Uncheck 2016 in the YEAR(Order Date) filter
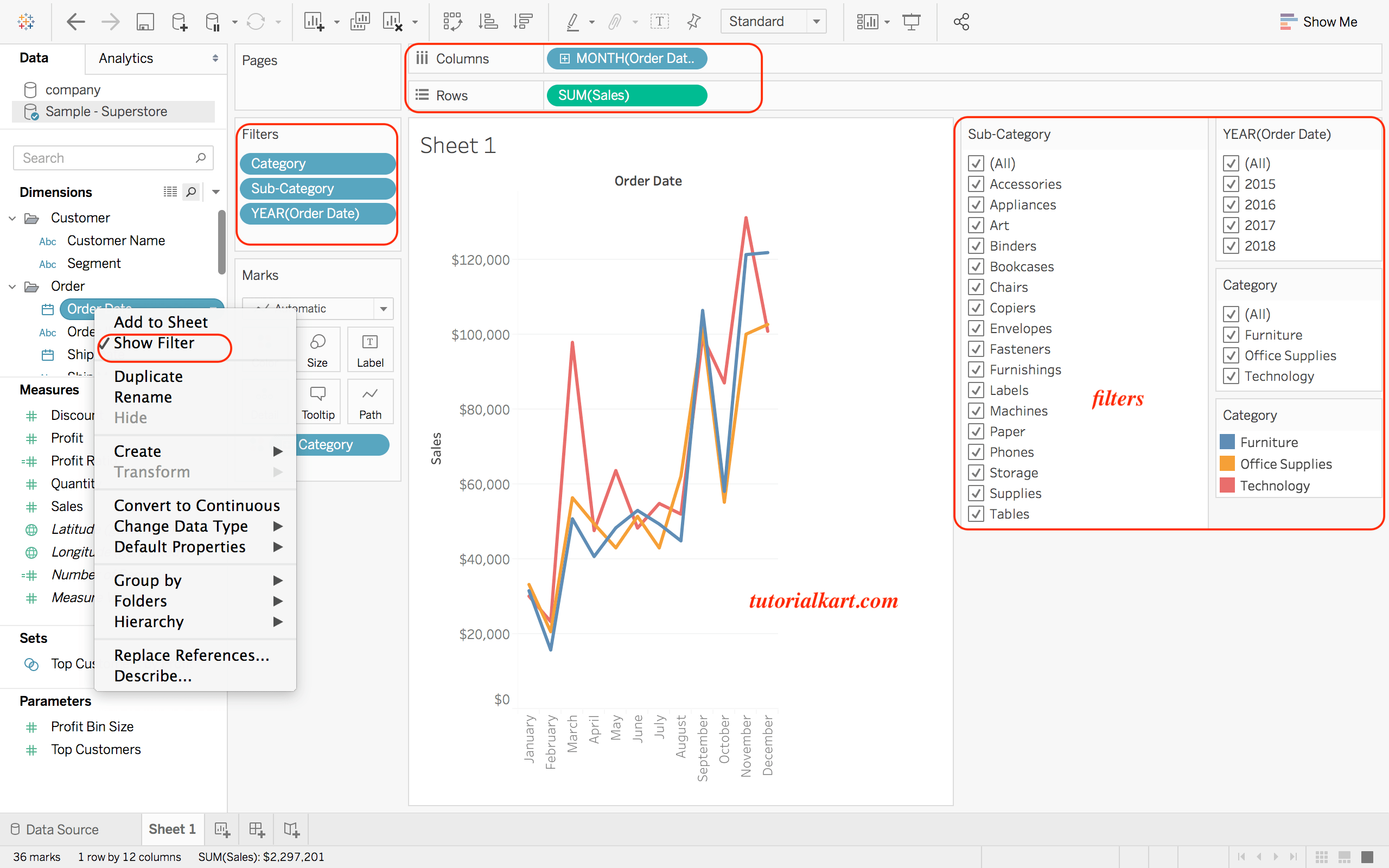This screenshot has height=868, width=1389. [1231, 205]
